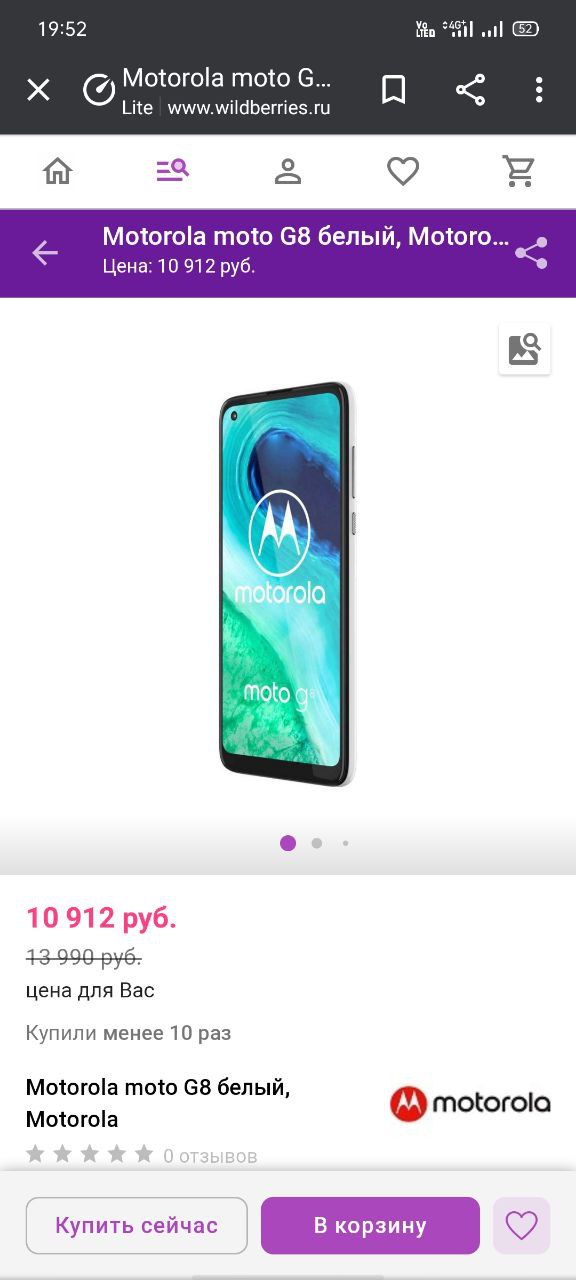Bookmark this page in browser toolbar
The image size is (576, 1280).
tap(394, 90)
